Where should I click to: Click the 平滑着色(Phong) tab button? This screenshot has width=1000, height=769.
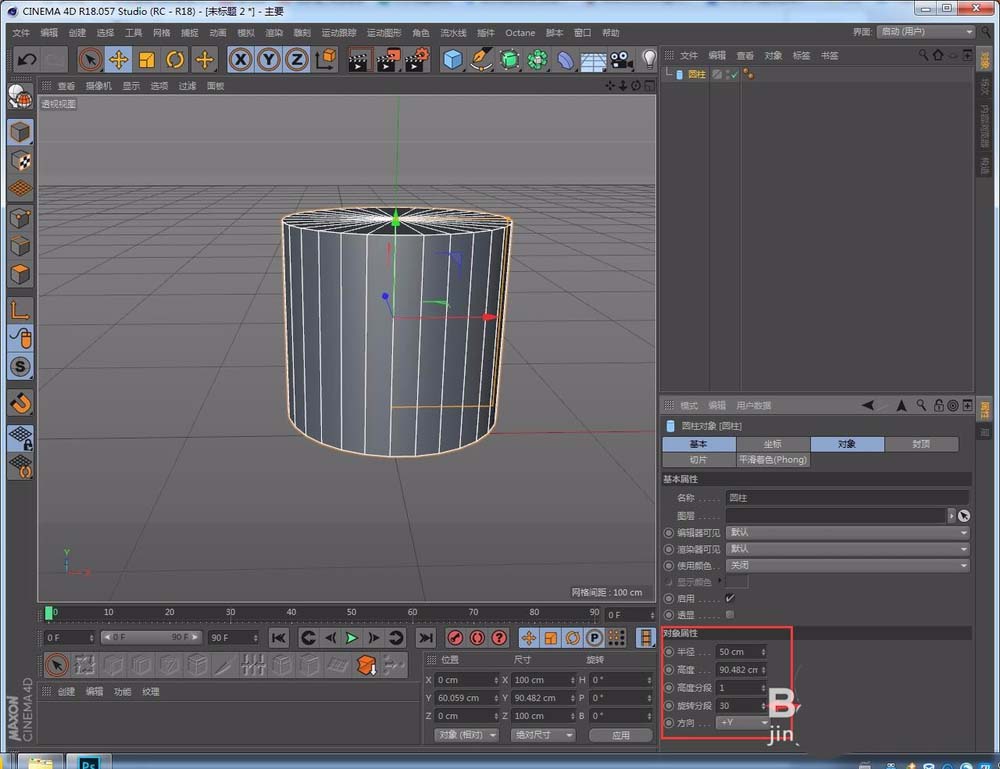(x=773, y=460)
